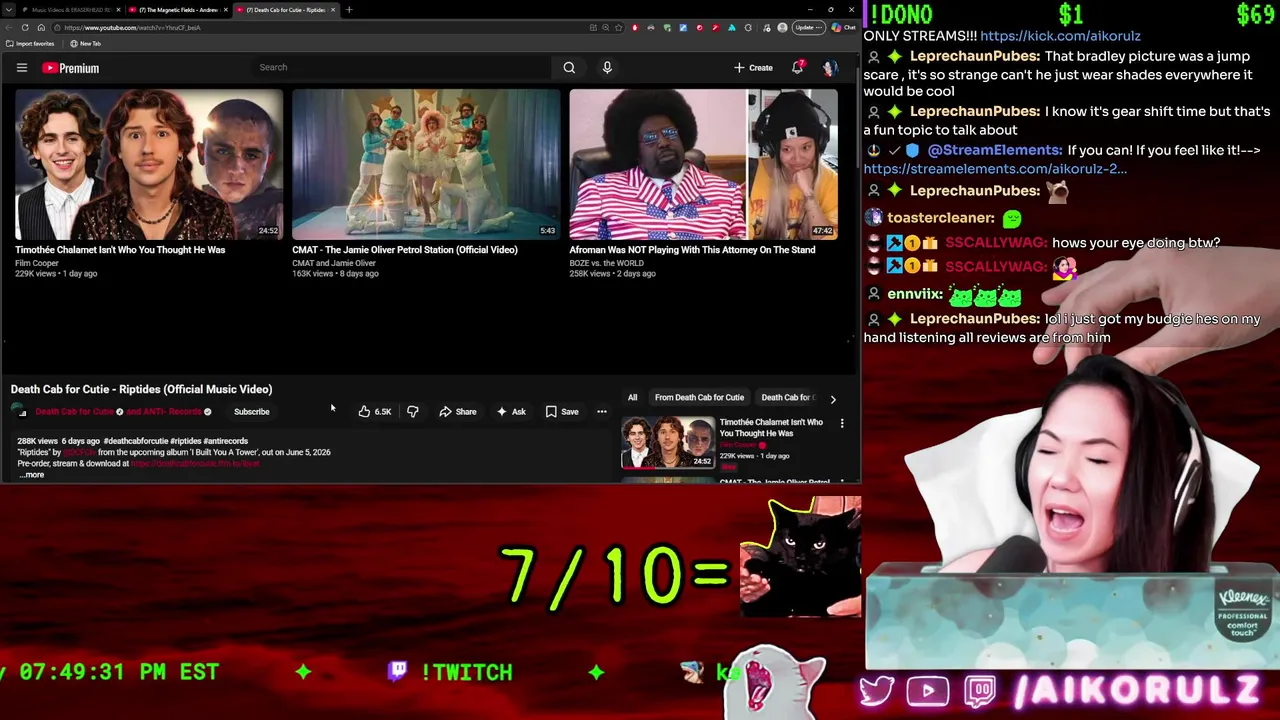This screenshot has height=720, width=1280.
Task: Open the YouTube account avatar menu
Action: 829,68
